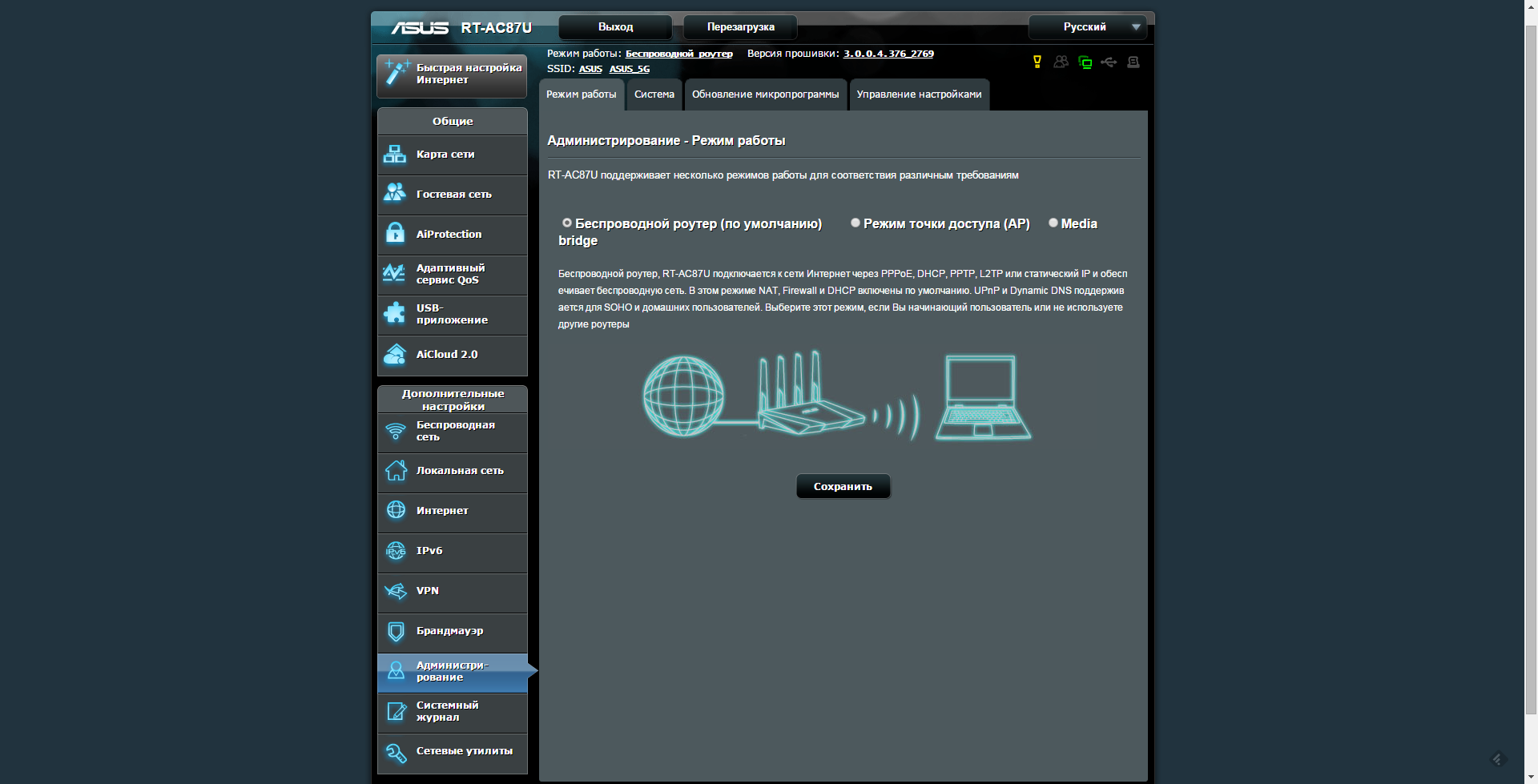The width and height of the screenshot is (1538, 784).
Task: Click the ASUS SSID link
Action: coord(590,69)
